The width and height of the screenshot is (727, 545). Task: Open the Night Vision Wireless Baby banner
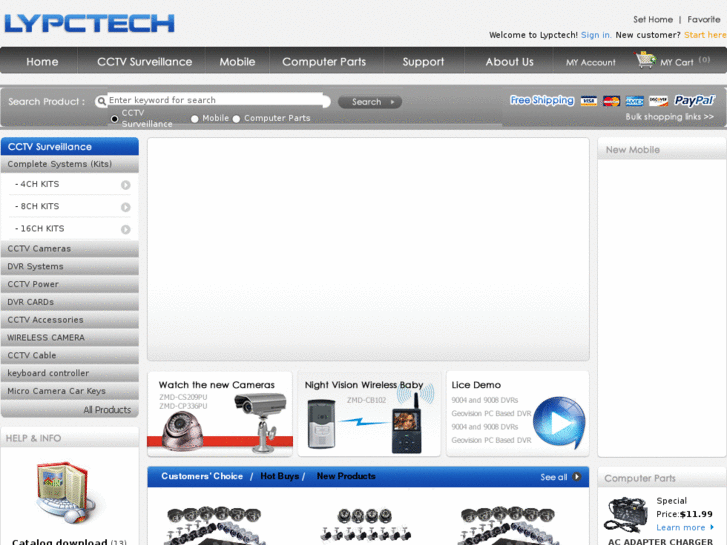[369, 414]
